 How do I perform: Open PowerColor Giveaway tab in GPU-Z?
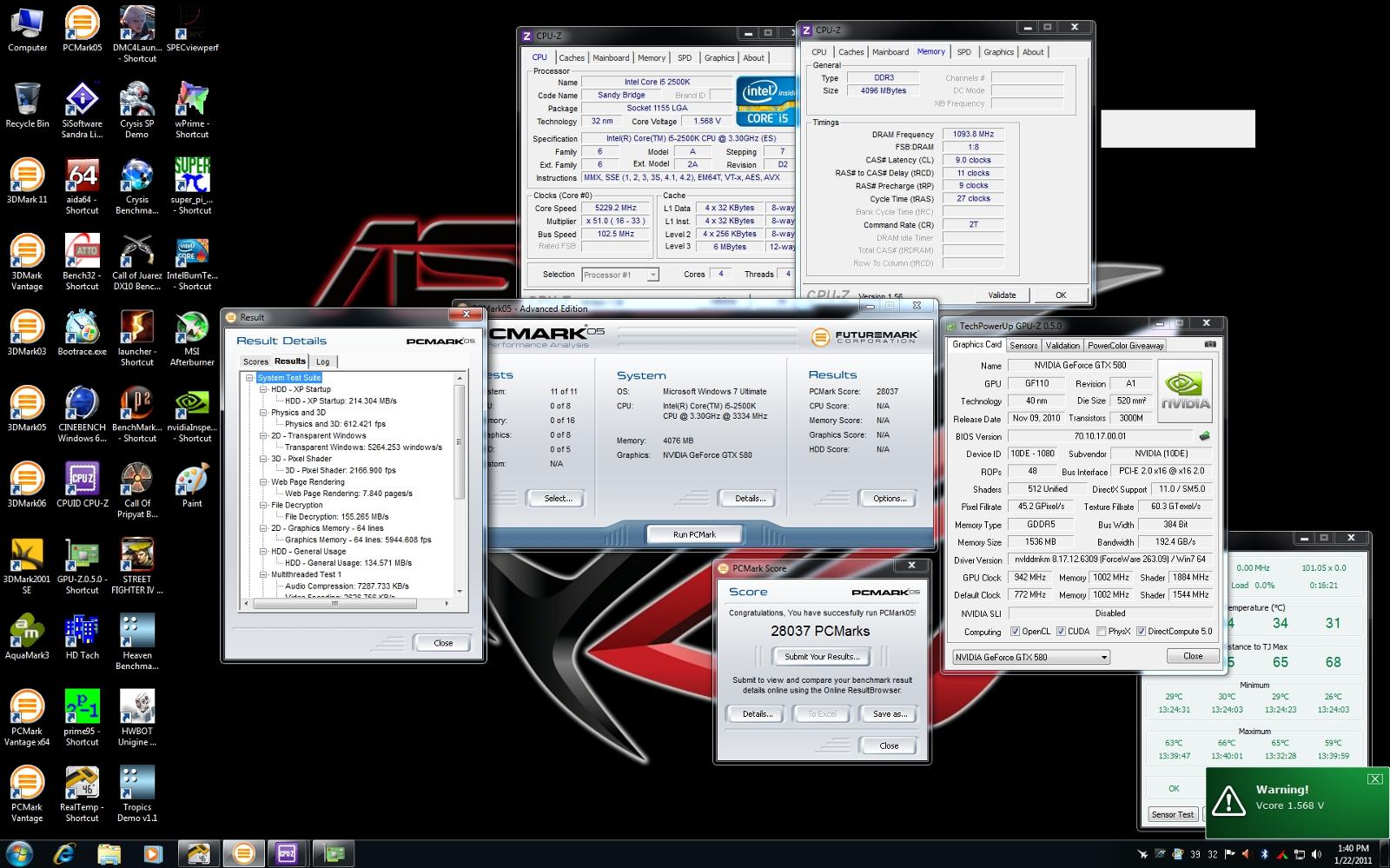tap(1125, 346)
